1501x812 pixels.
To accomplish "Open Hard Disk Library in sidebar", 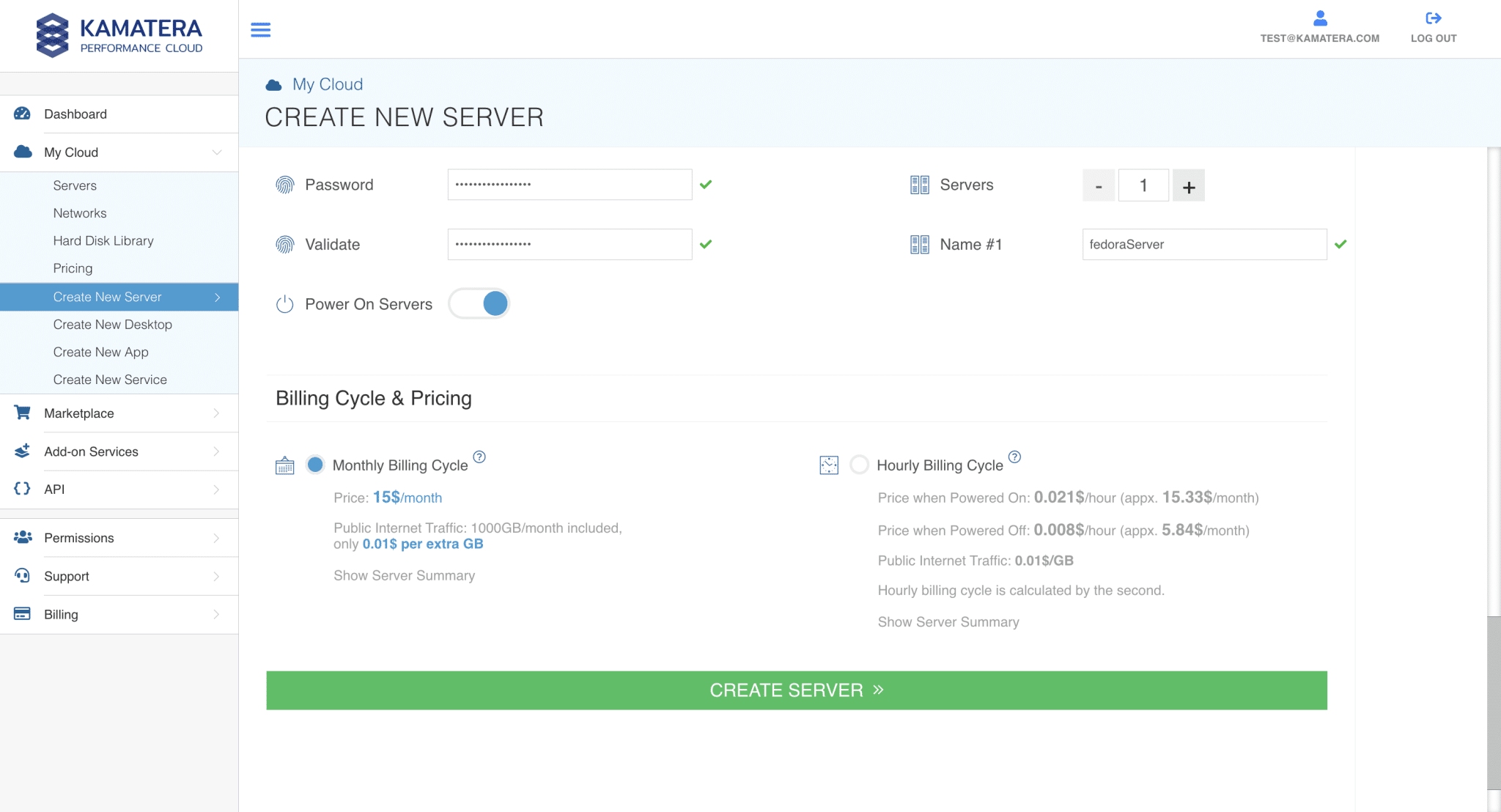I will click(103, 240).
